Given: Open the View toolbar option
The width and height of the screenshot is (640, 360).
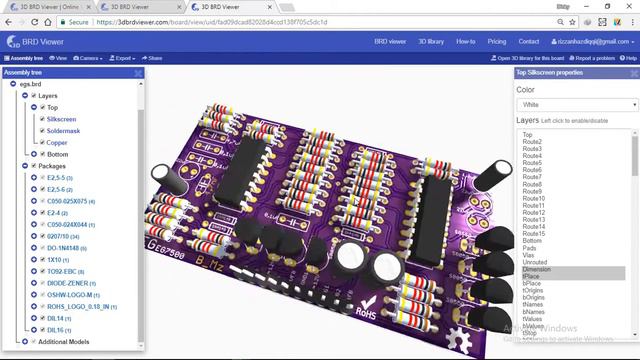Looking at the screenshot, I should pos(58,58).
